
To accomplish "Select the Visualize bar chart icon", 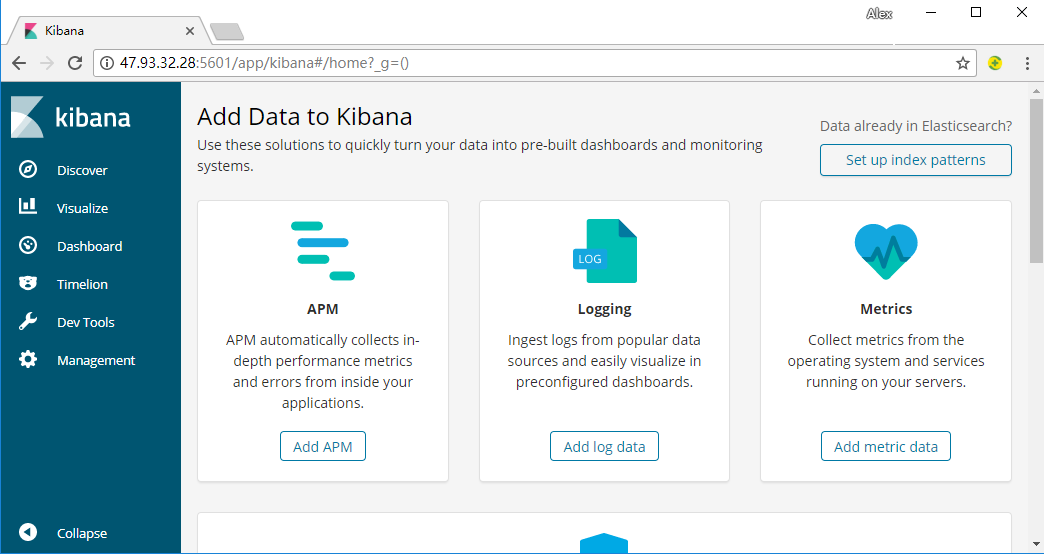I will (27, 206).
